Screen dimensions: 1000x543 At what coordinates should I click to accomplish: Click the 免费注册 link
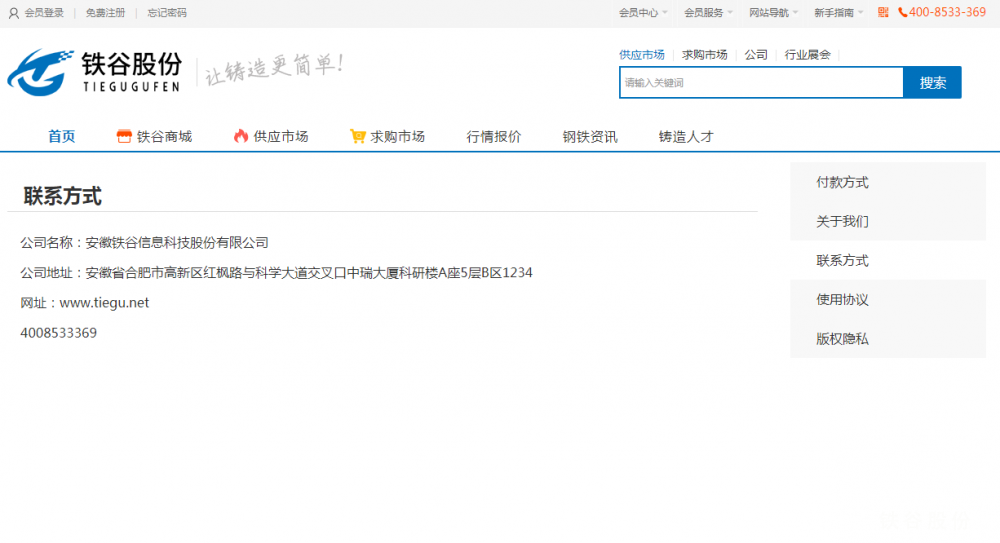(105, 13)
